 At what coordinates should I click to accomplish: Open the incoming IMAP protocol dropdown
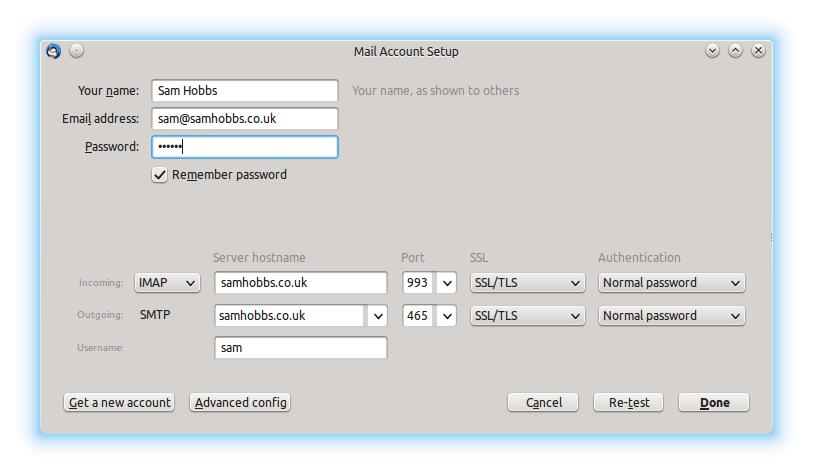click(167, 283)
